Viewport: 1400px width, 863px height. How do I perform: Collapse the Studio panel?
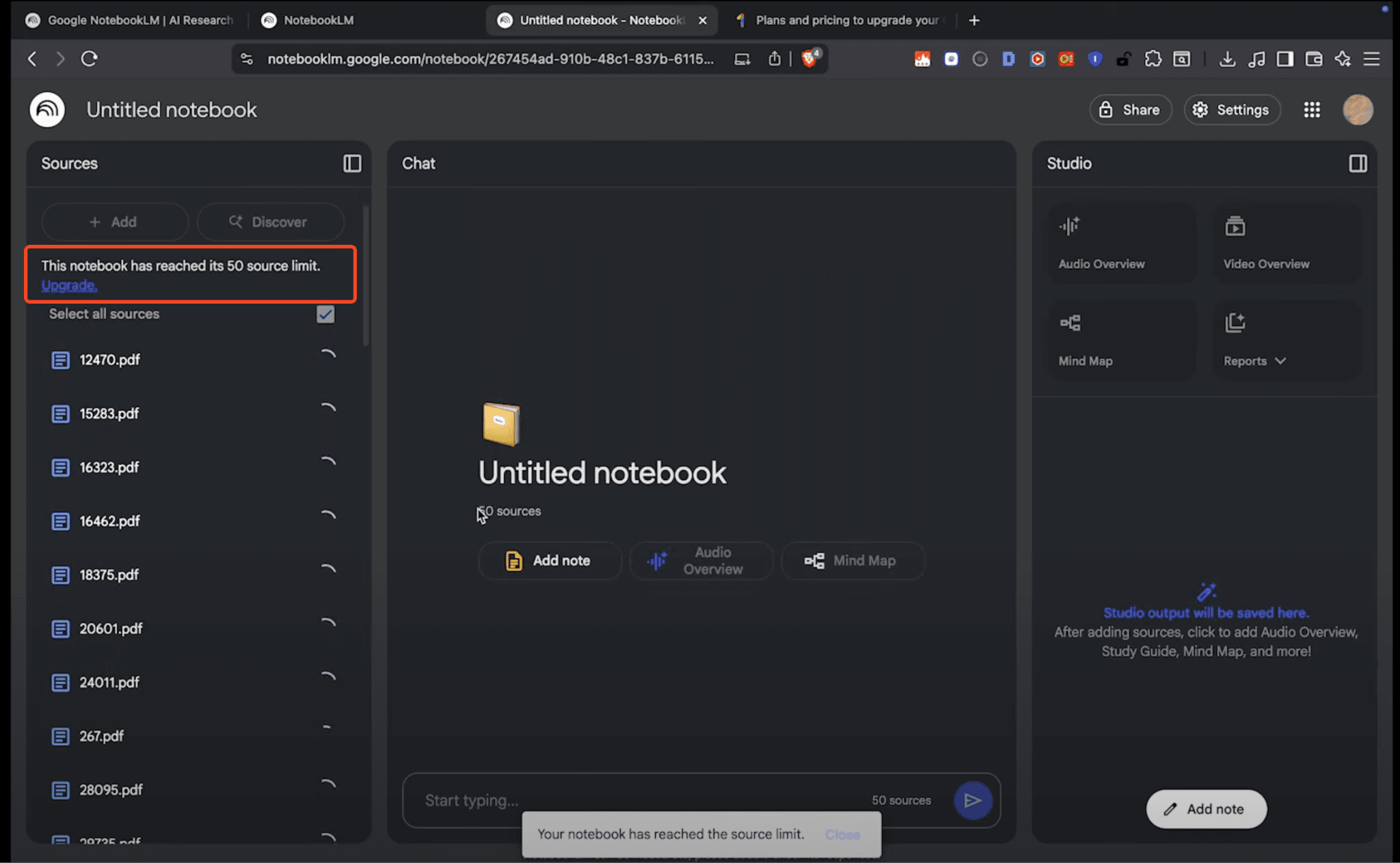(1357, 163)
